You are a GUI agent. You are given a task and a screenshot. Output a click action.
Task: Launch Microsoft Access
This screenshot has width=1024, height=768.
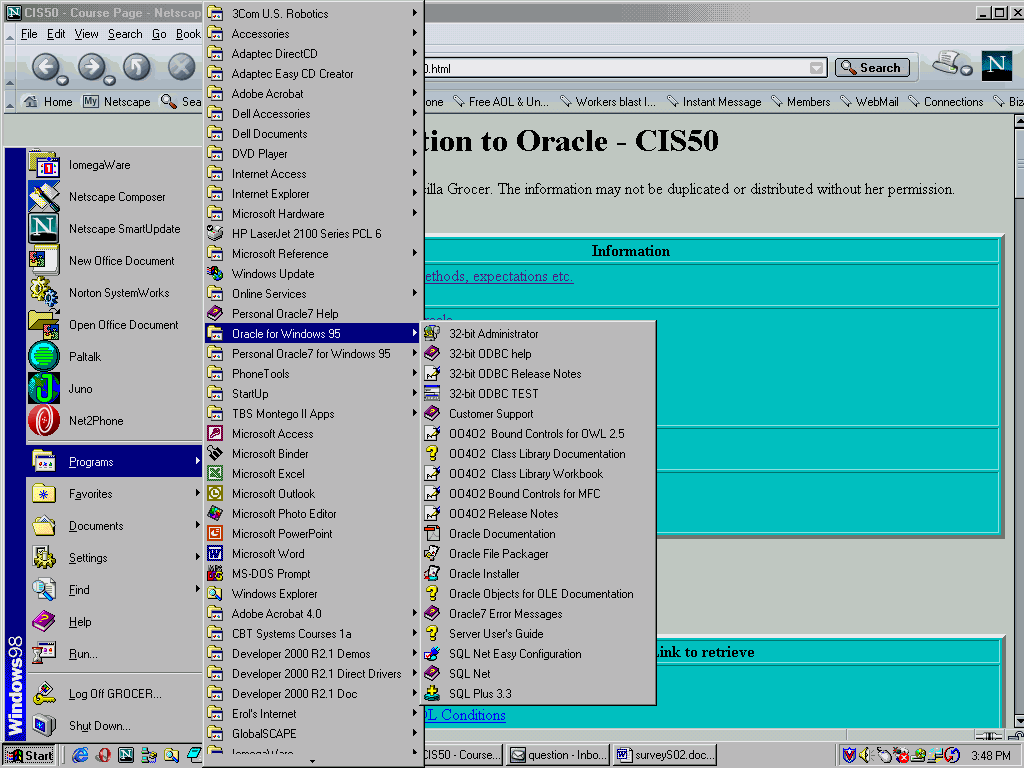pos(313,434)
